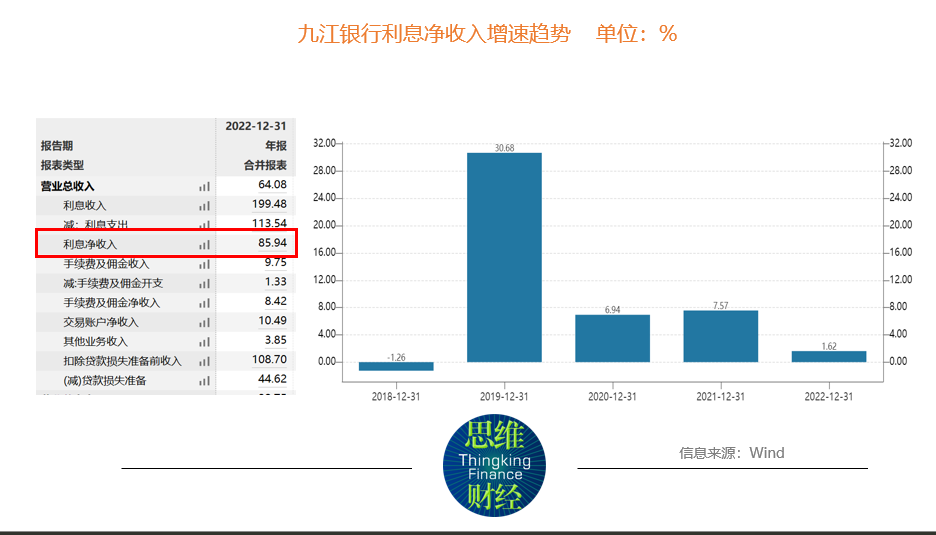Click the value 10.49 cell
This screenshot has height=535, width=936.
[272, 321]
